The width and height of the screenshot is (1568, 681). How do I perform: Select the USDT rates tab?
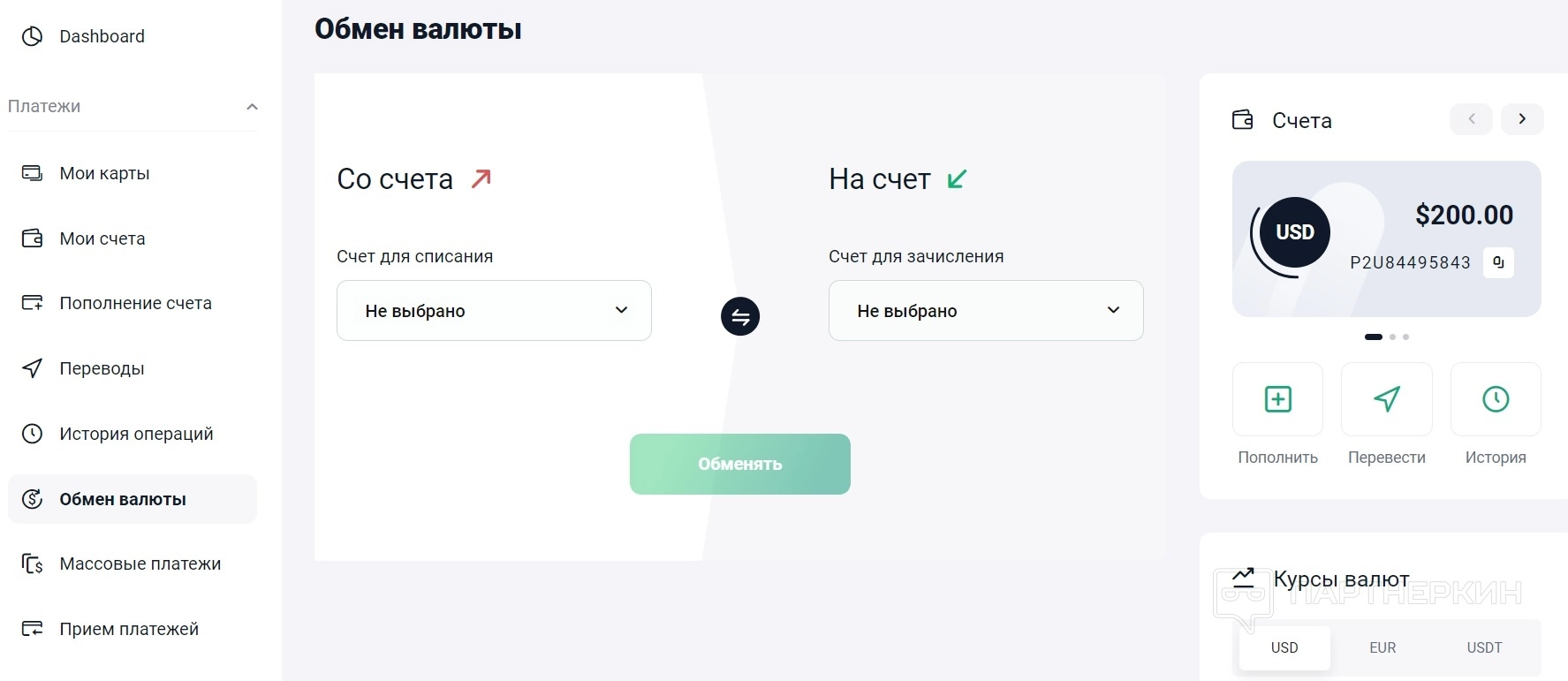(1484, 647)
